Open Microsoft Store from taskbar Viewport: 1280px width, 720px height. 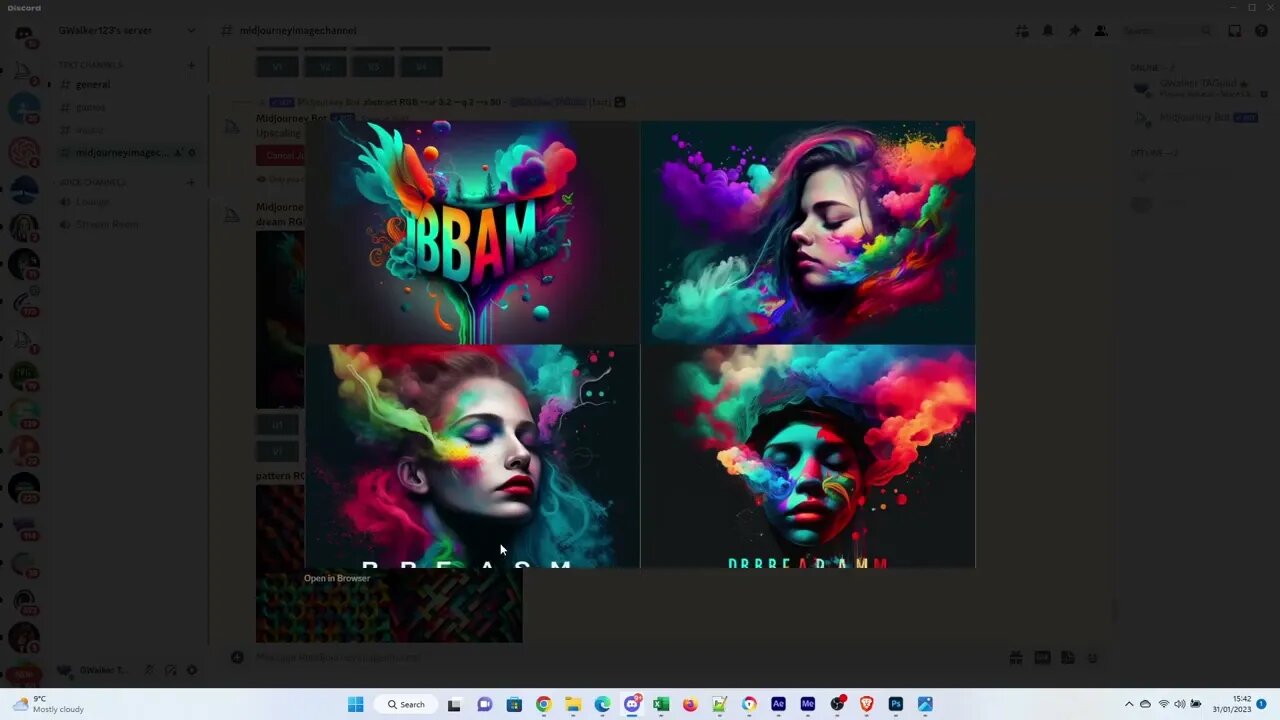tap(514, 704)
